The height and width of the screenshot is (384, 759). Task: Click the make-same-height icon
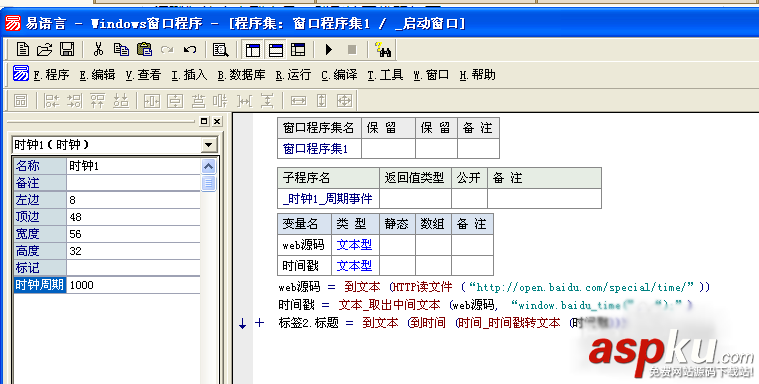coord(321,101)
